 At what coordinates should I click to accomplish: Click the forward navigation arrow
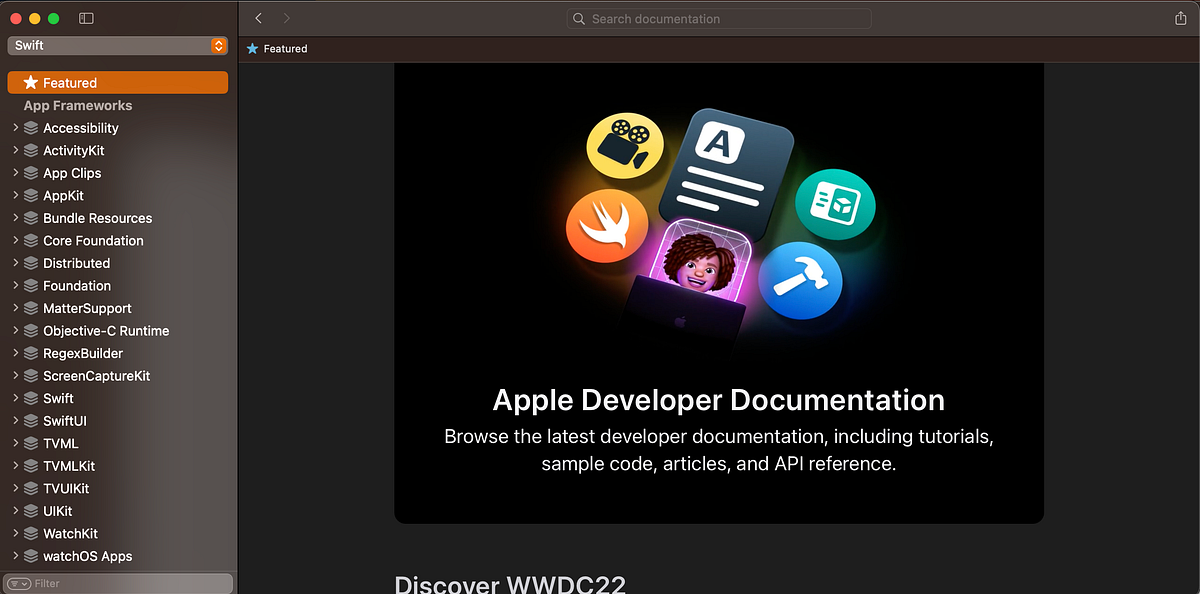tap(286, 17)
